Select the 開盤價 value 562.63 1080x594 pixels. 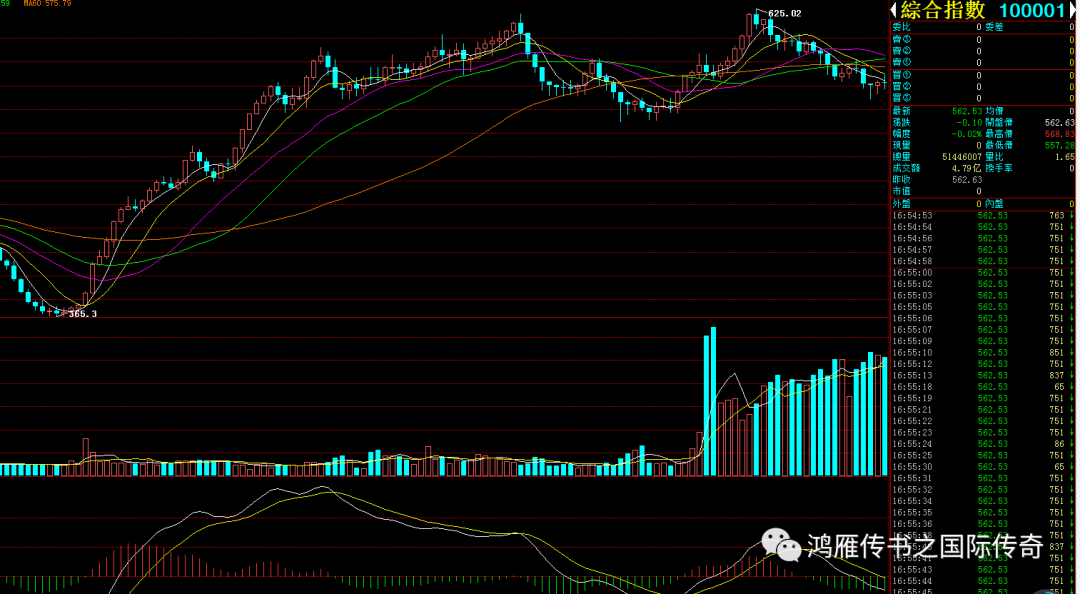tap(1059, 123)
